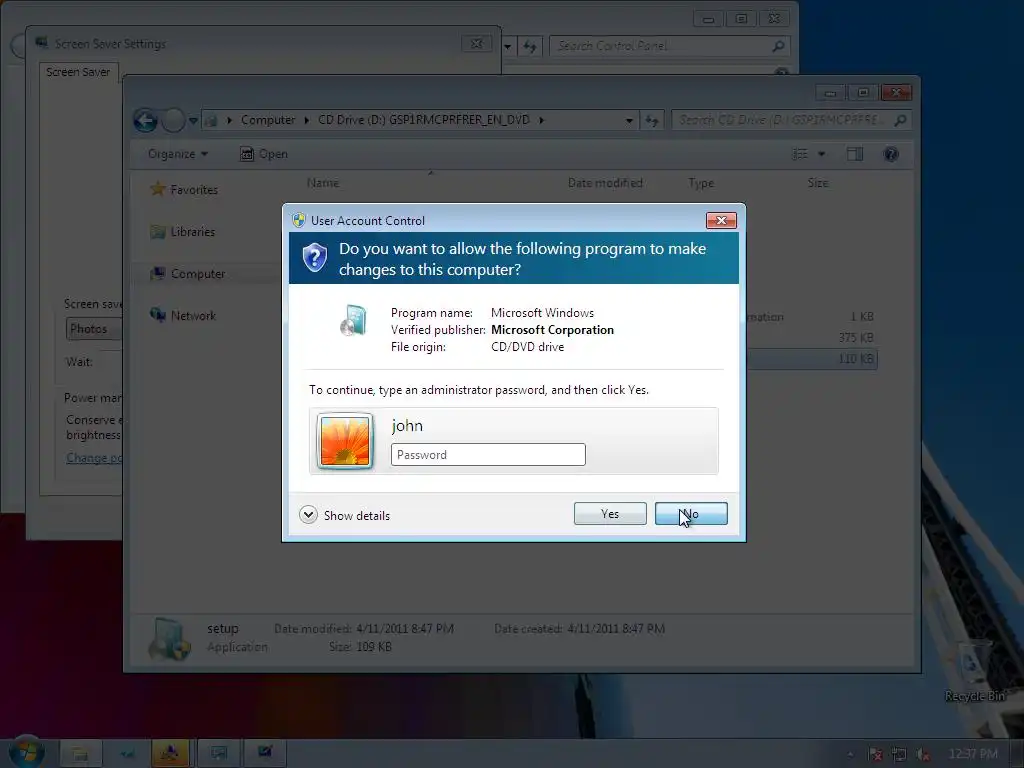Click No in User Account Control dialog
1024x768 pixels.
point(691,514)
